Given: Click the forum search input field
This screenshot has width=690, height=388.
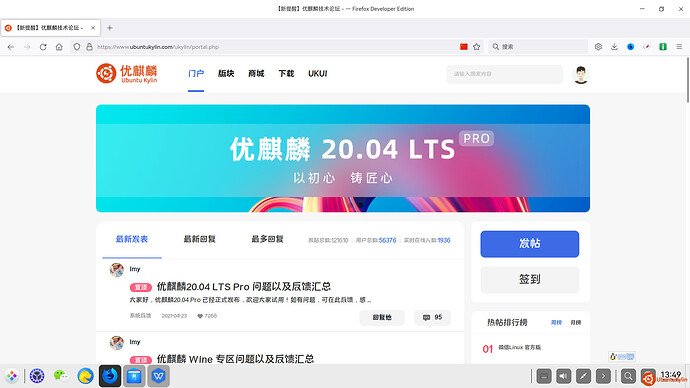Looking at the screenshot, I should pyautogui.click(x=504, y=74).
